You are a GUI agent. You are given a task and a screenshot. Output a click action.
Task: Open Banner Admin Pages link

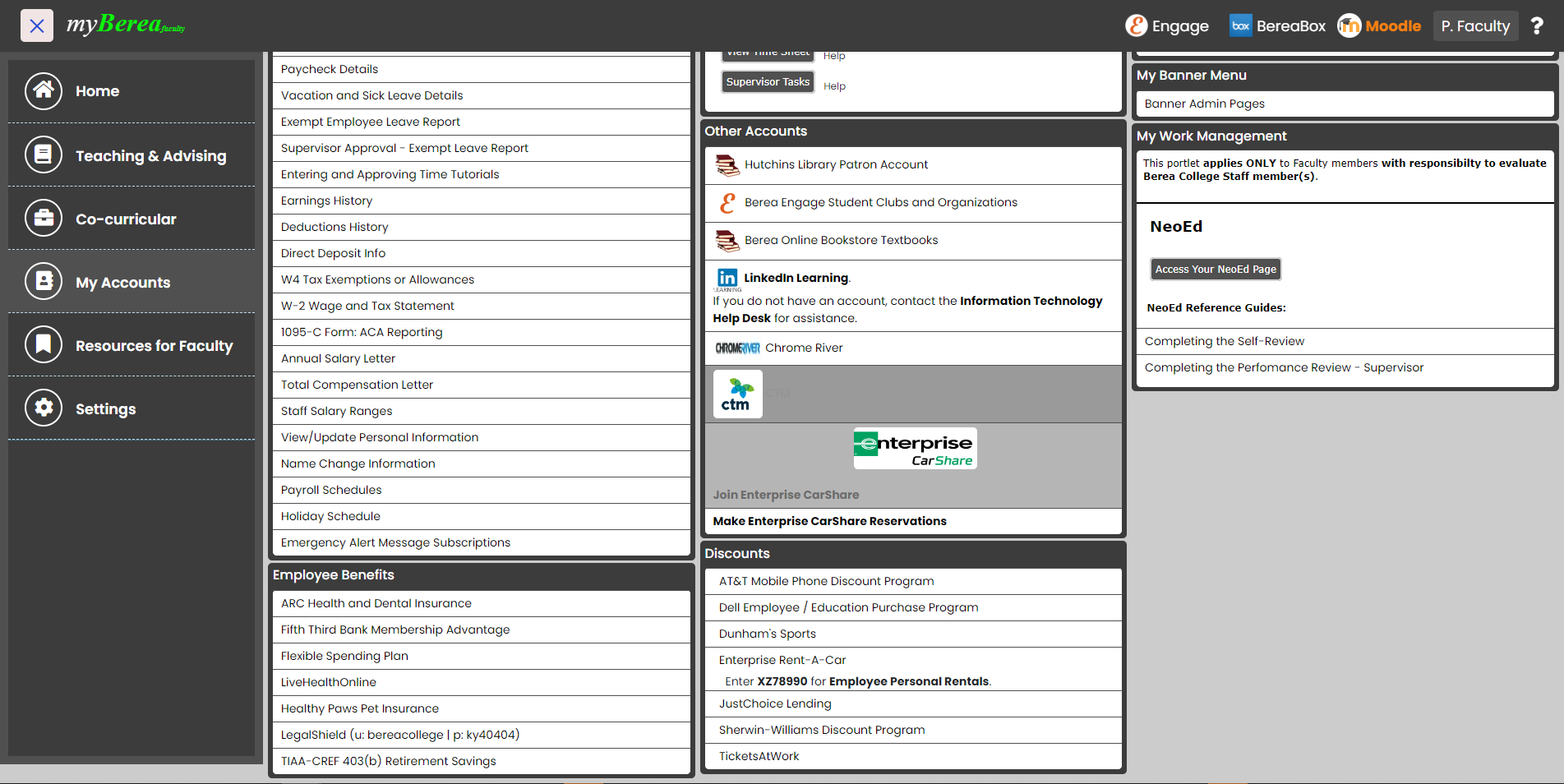1204,104
